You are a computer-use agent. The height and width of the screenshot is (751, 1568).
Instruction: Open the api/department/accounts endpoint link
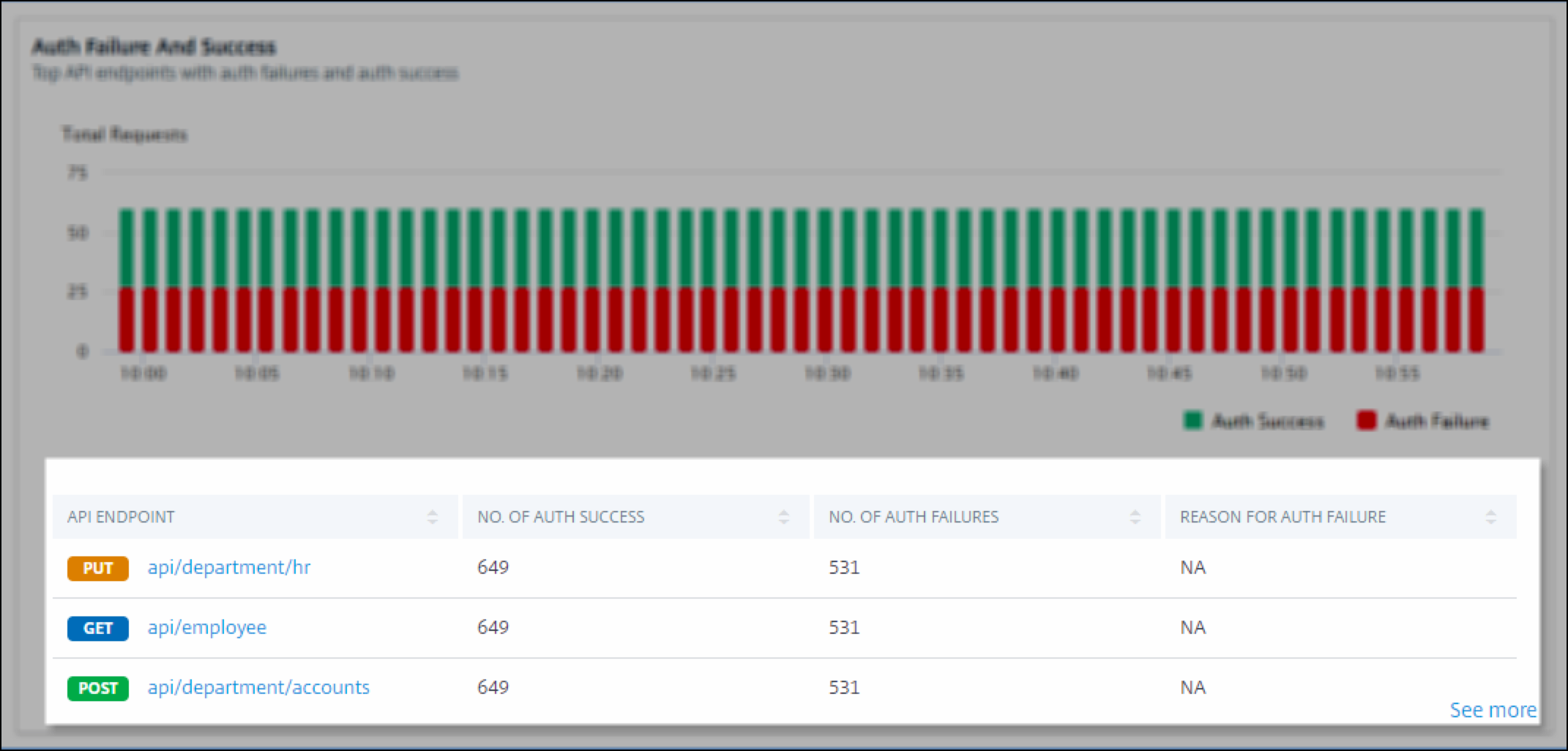258,687
